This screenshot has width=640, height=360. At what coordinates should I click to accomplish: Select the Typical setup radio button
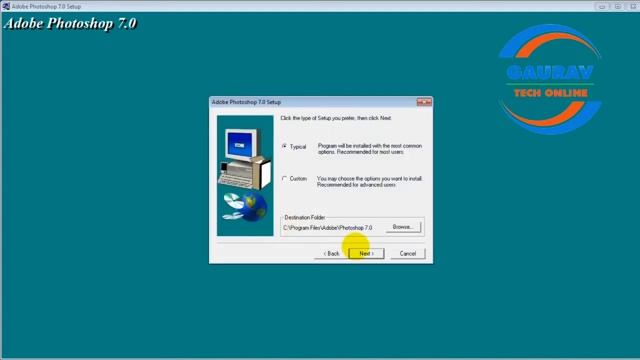click(x=284, y=146)
